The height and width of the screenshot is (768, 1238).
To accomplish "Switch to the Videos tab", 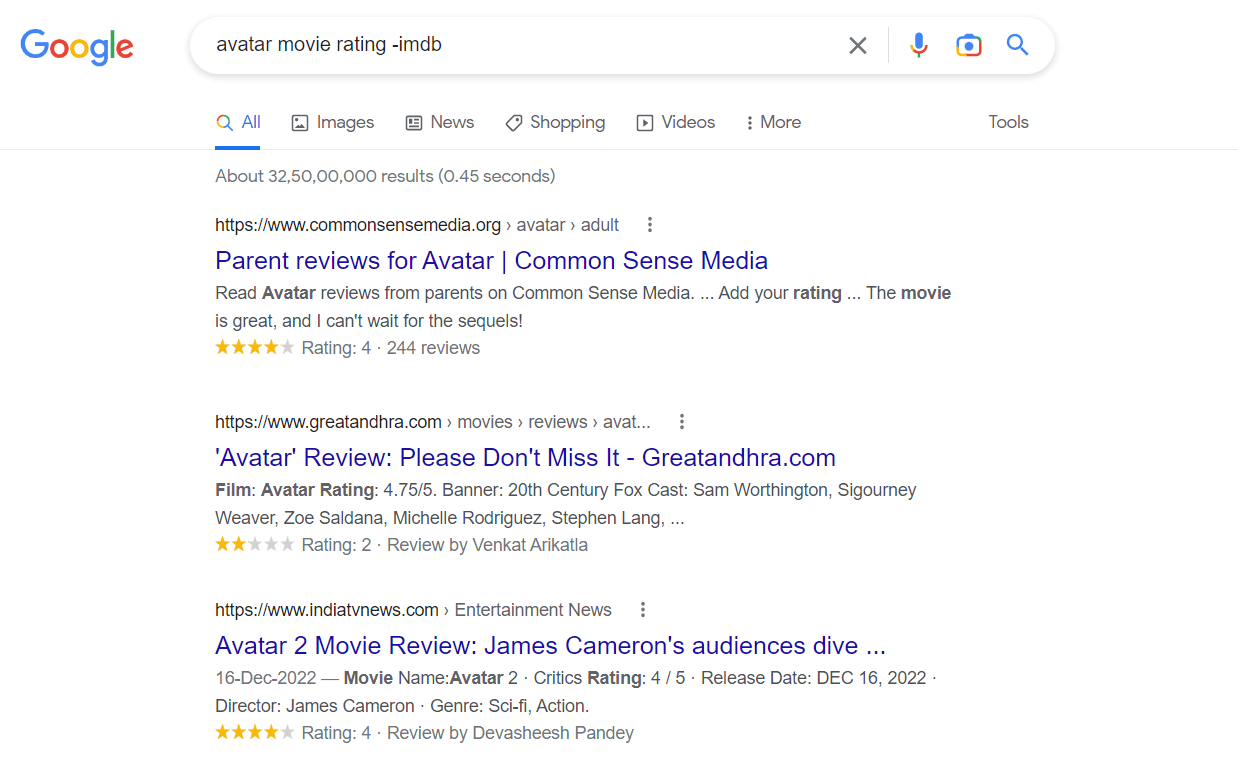I will pyautogui.click(x=676, y=122).
